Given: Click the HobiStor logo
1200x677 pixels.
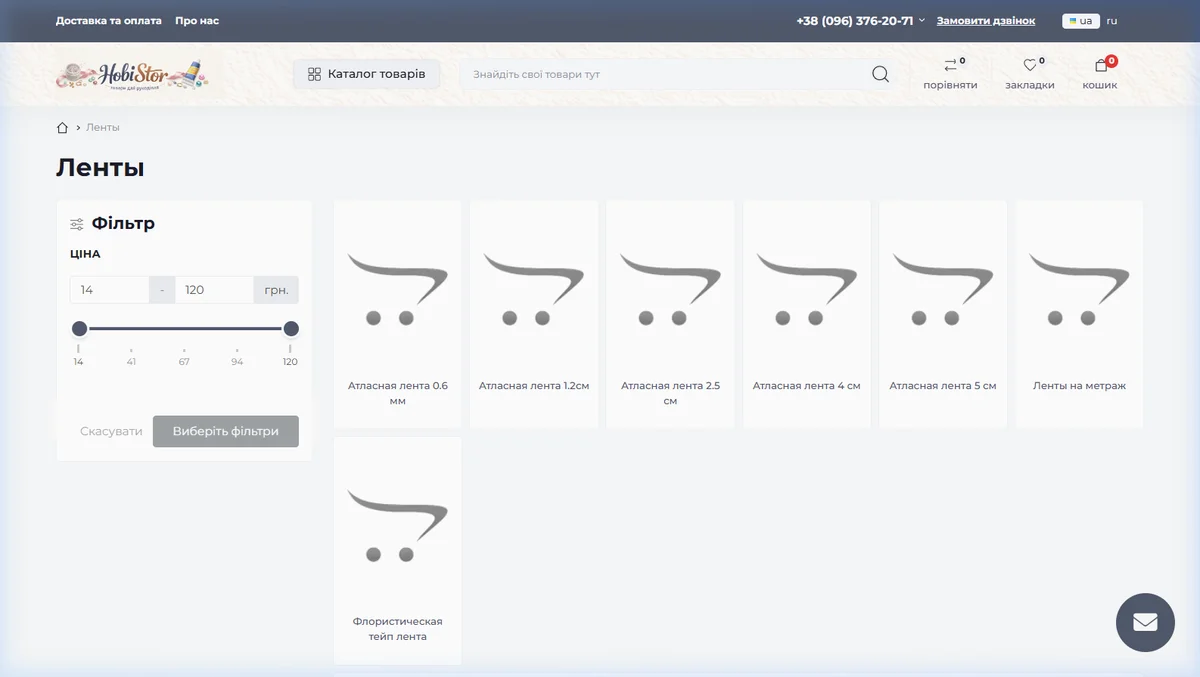Looking at the screenshot, I should point(132,75).
